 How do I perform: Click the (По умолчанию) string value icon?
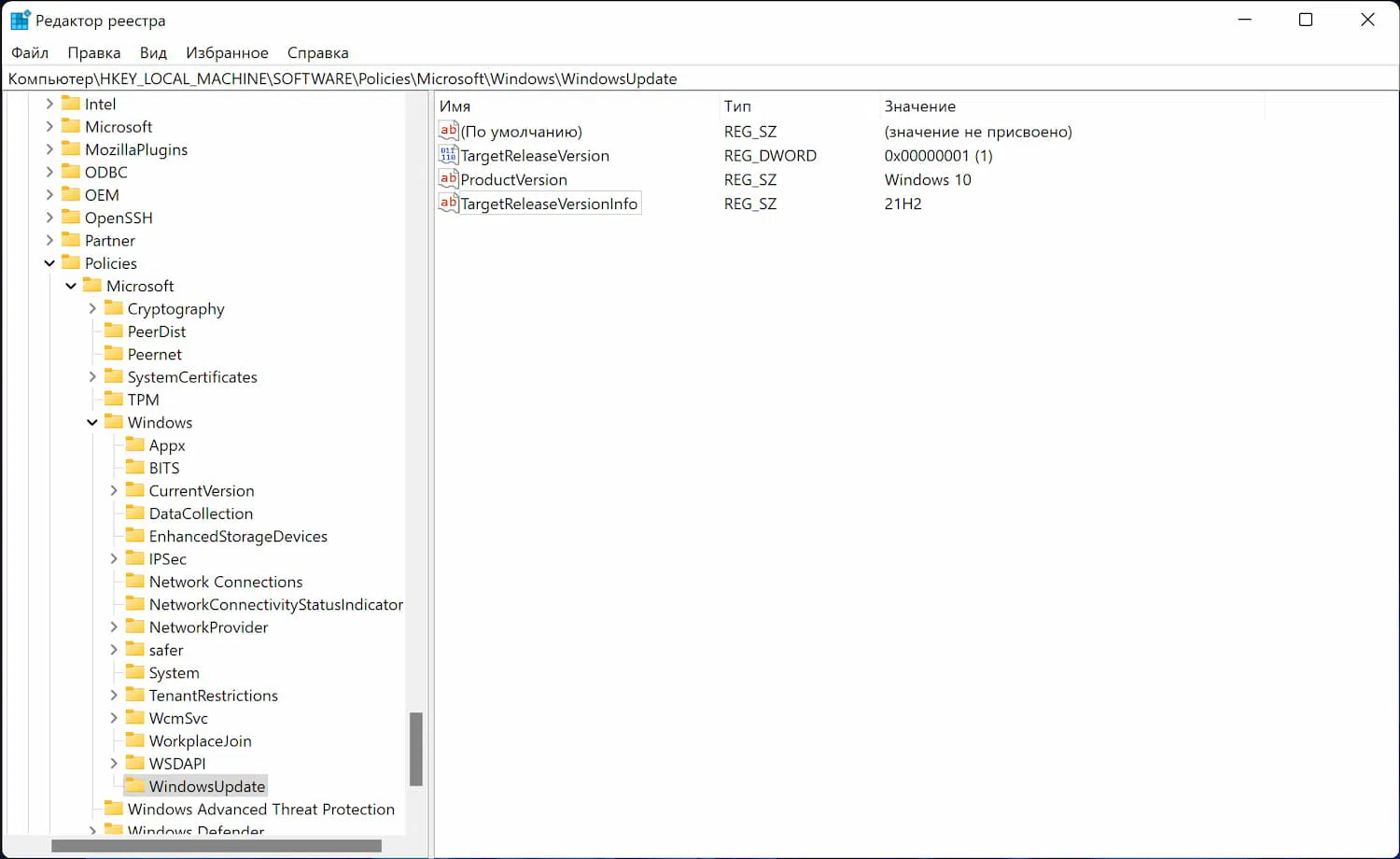448,132
